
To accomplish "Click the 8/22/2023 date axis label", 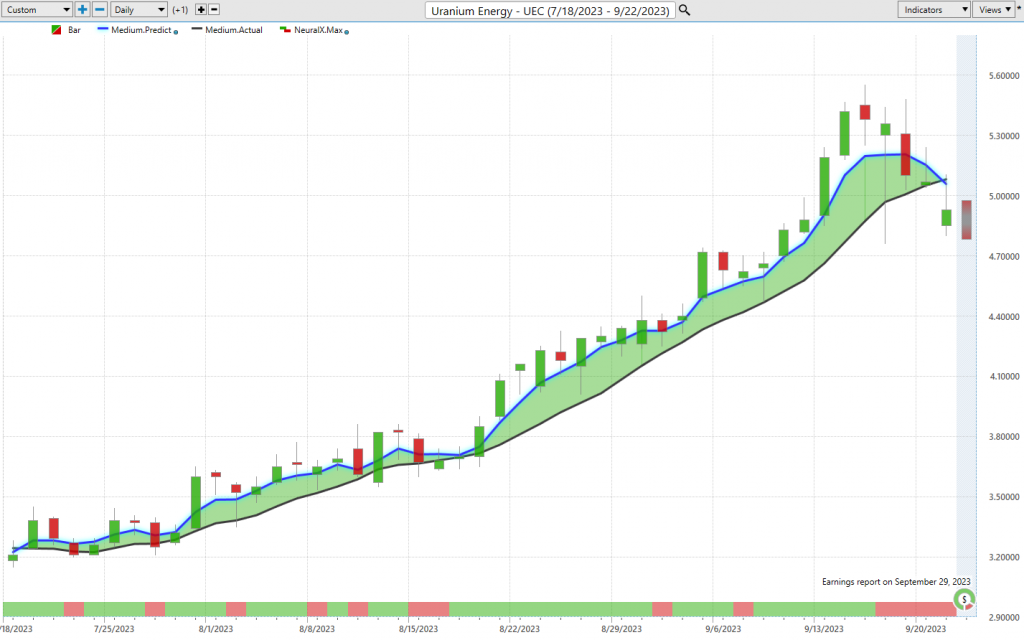I will coord(519,629).
